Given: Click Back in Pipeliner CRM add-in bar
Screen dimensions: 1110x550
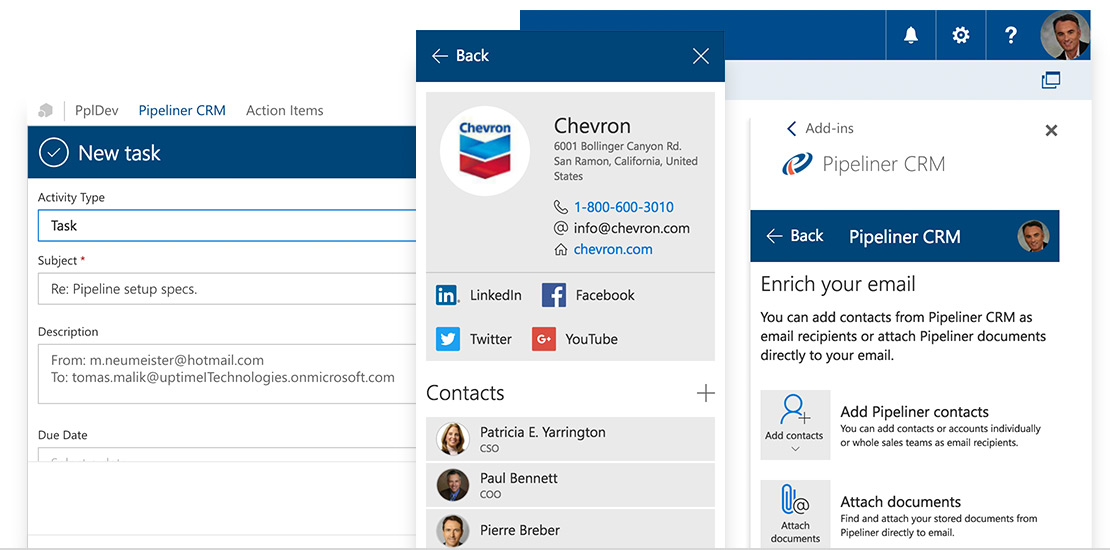Looking at the screenshot, I should (x=795, y=236).
